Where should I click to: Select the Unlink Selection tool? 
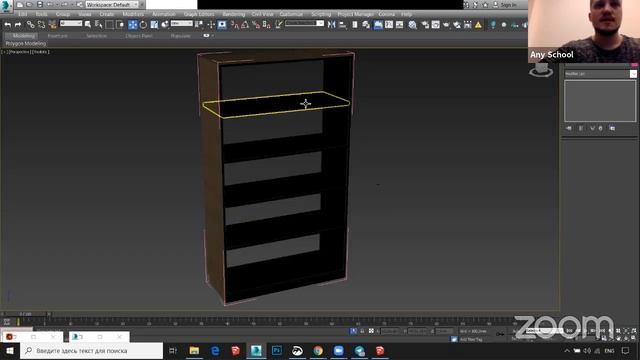coord(41,25)
